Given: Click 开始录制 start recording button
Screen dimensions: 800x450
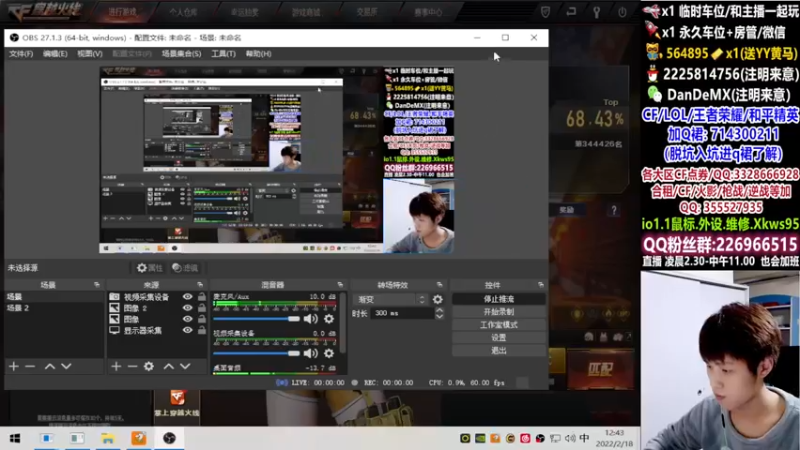Looking at the screenshot, I should [x=498, y=312].
